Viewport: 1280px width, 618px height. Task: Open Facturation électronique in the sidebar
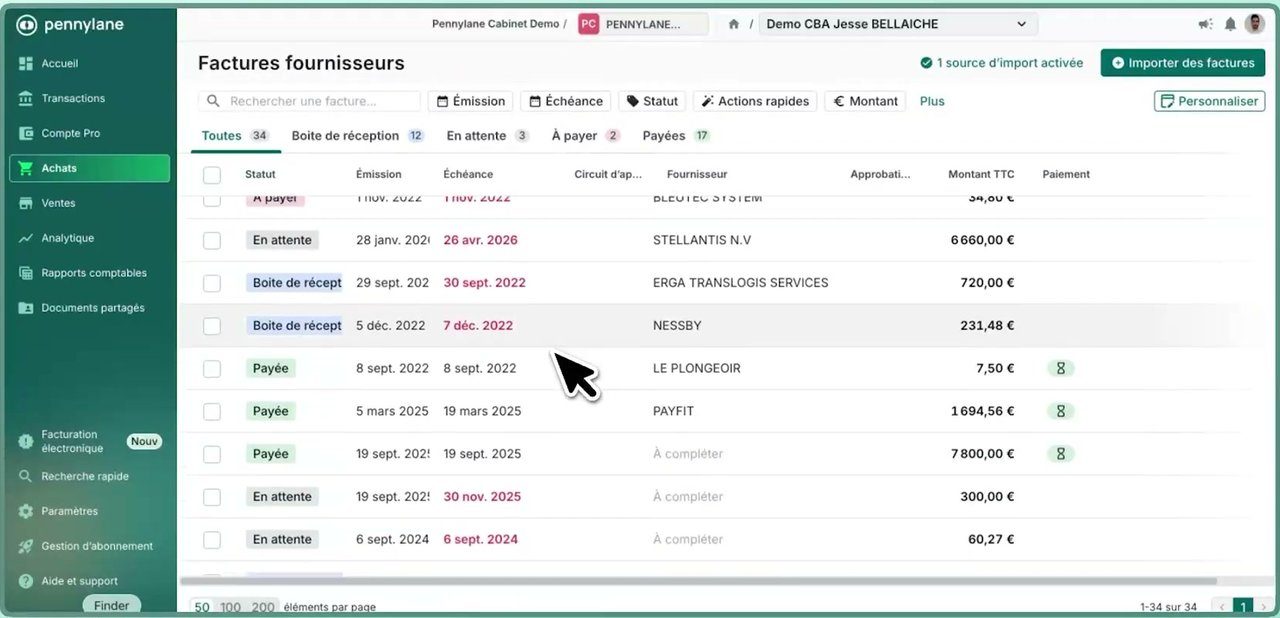pyautogui.click(x=90, y=441)
